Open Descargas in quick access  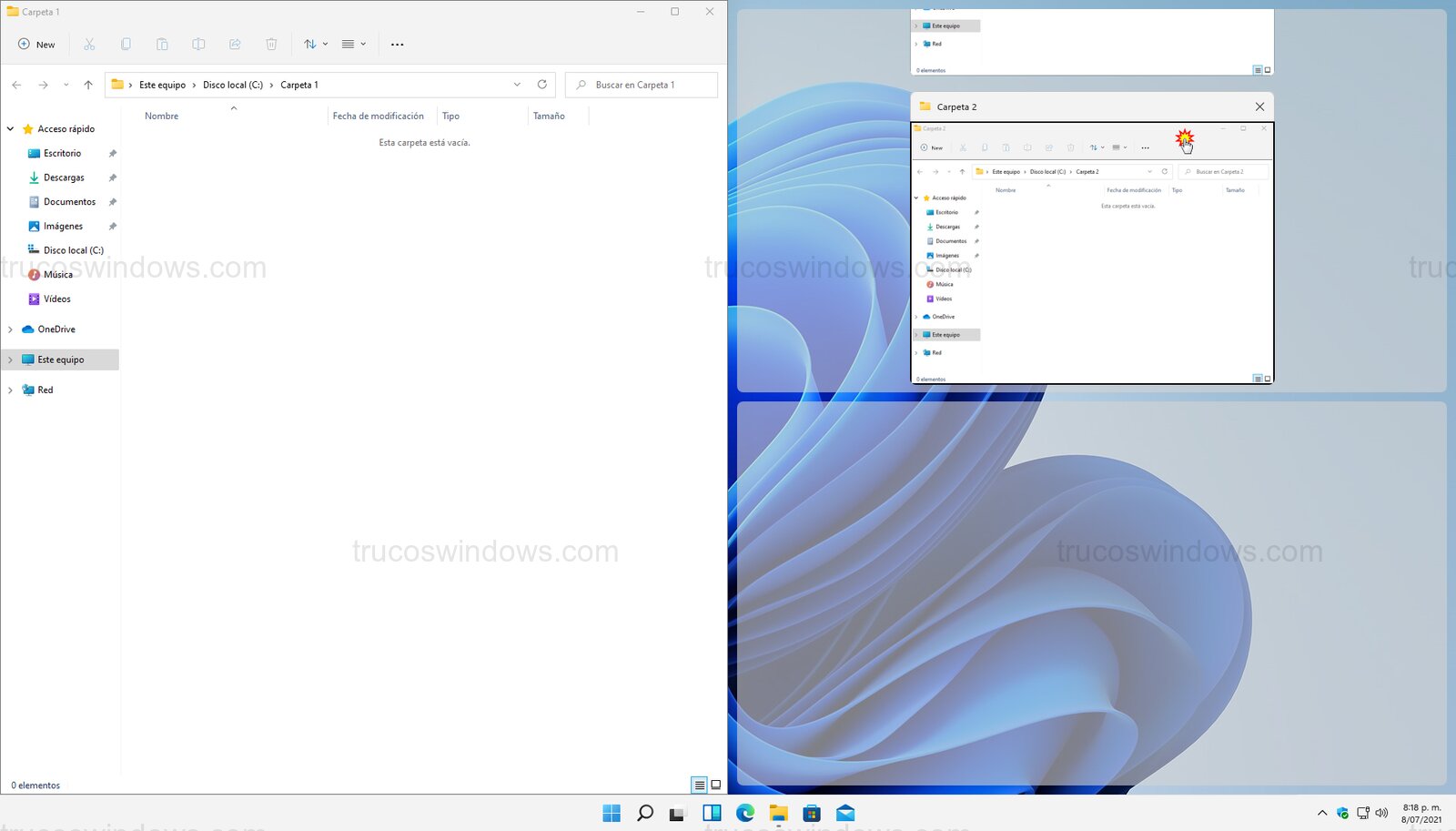[x=64, y=177]
